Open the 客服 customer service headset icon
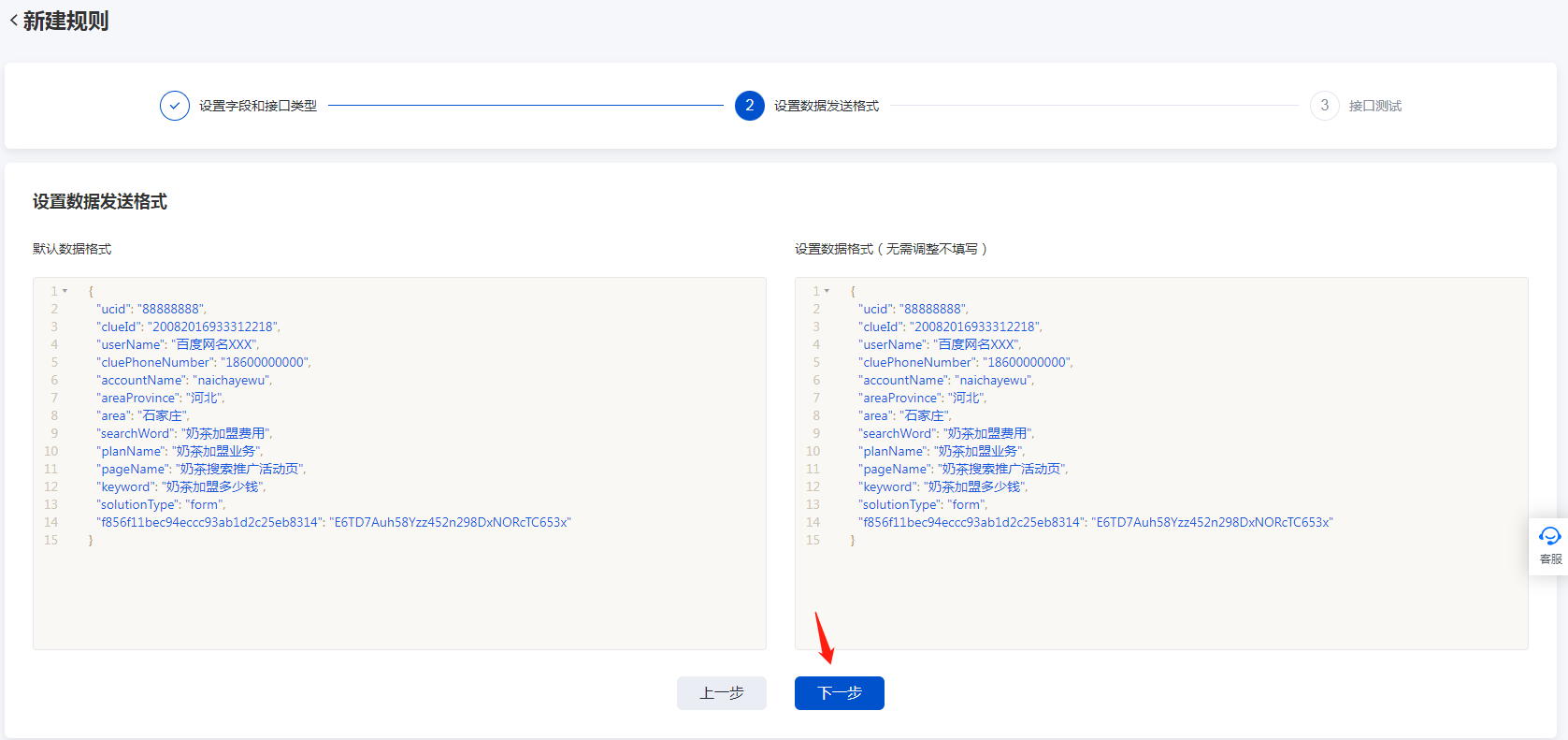The image size is (1568, 740). pyautogui.click(x=1549, y=537)
